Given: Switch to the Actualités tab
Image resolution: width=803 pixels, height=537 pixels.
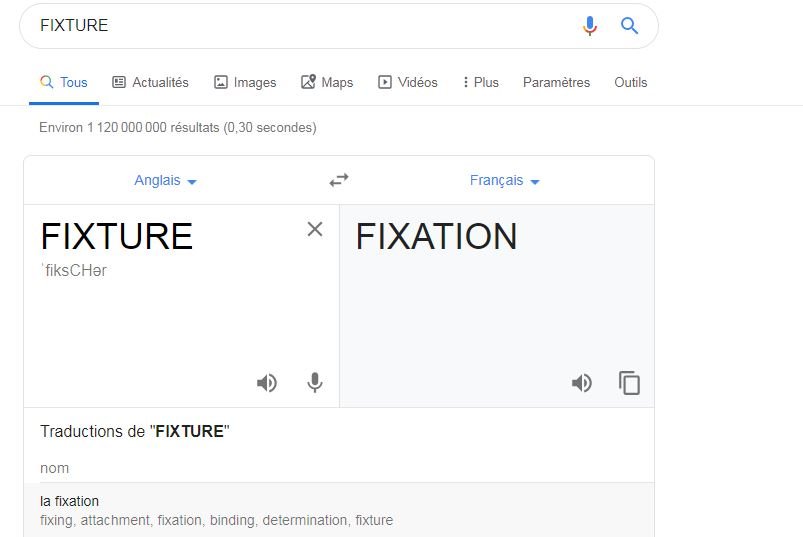Looking at the screenshot, I should [151, 82].
